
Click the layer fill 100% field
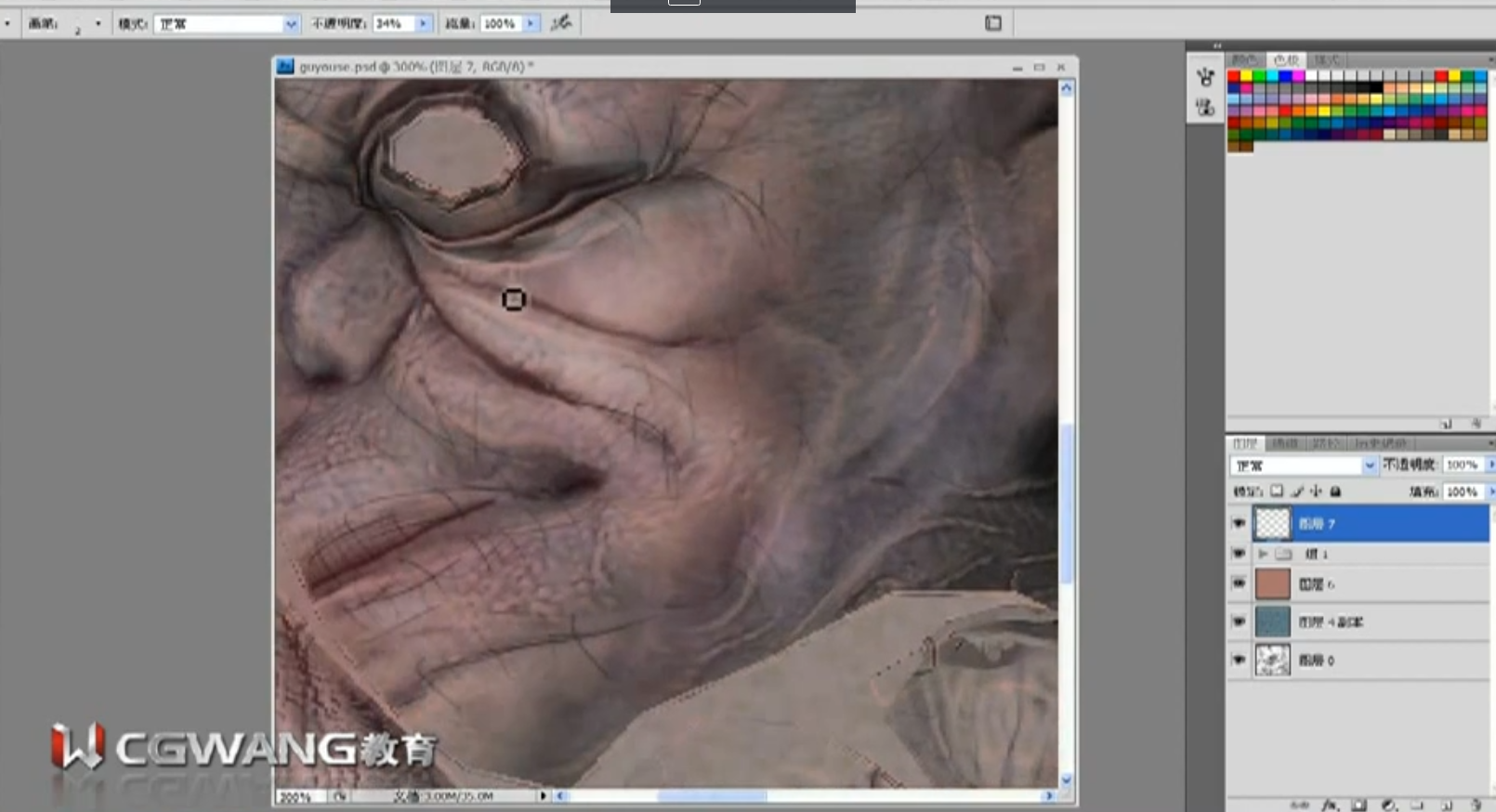1462,491
